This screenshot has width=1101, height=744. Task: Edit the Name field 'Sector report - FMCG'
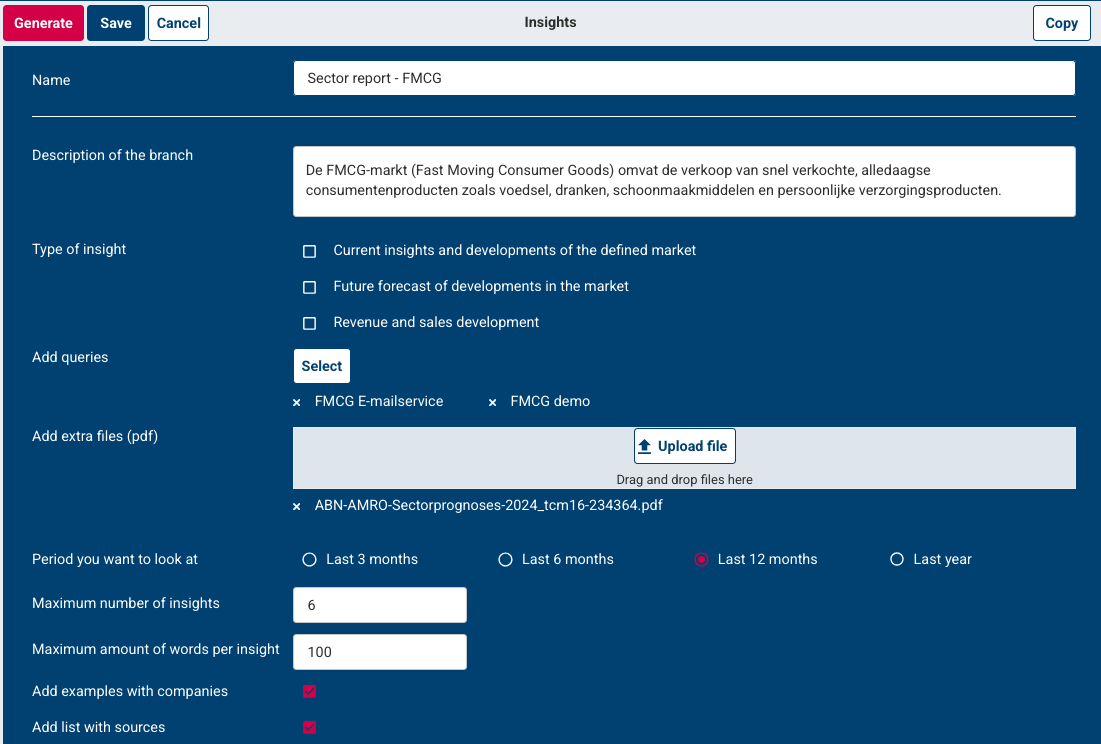[684, 78]
